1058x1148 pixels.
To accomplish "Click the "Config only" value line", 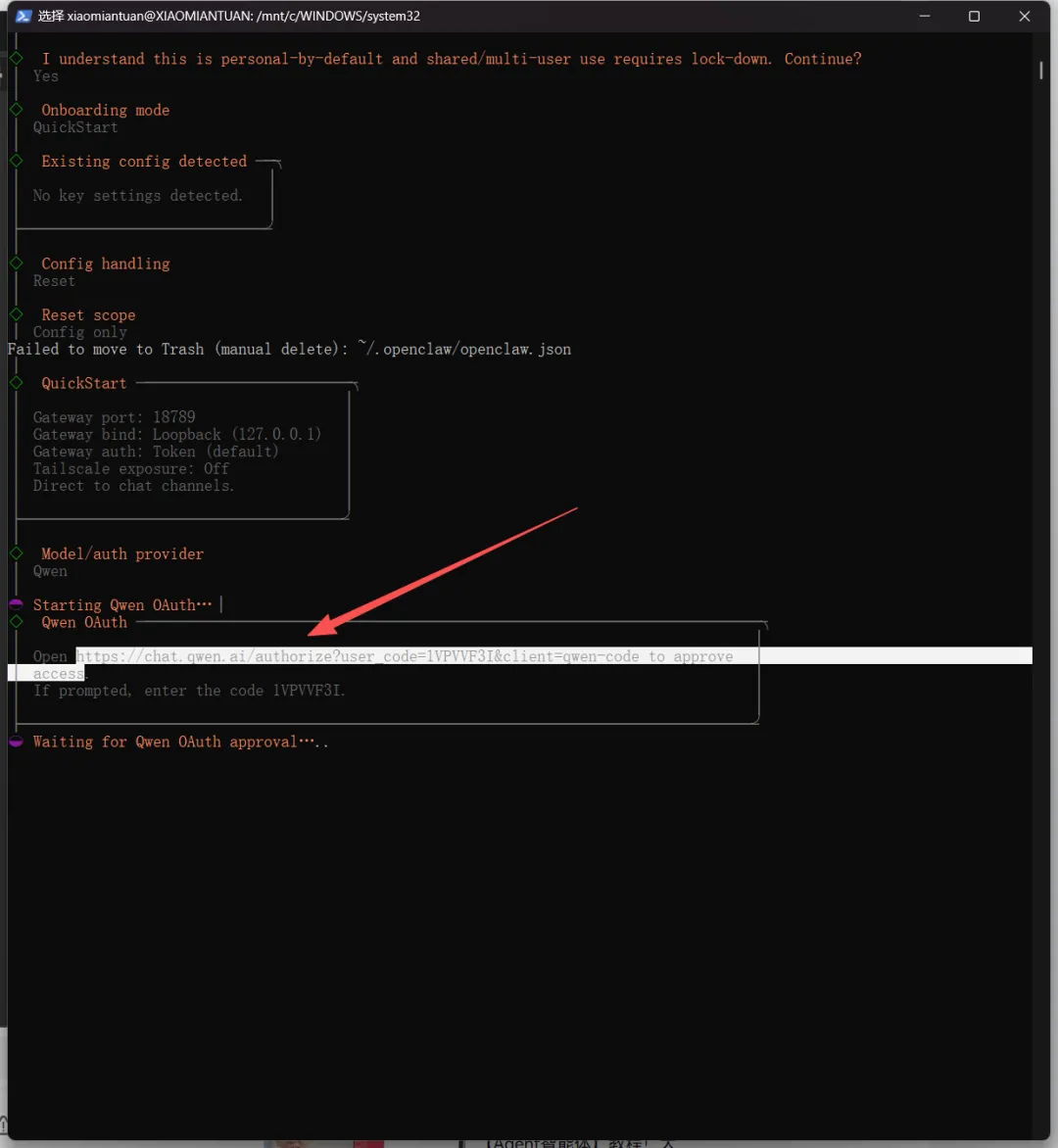I will 79,332.
